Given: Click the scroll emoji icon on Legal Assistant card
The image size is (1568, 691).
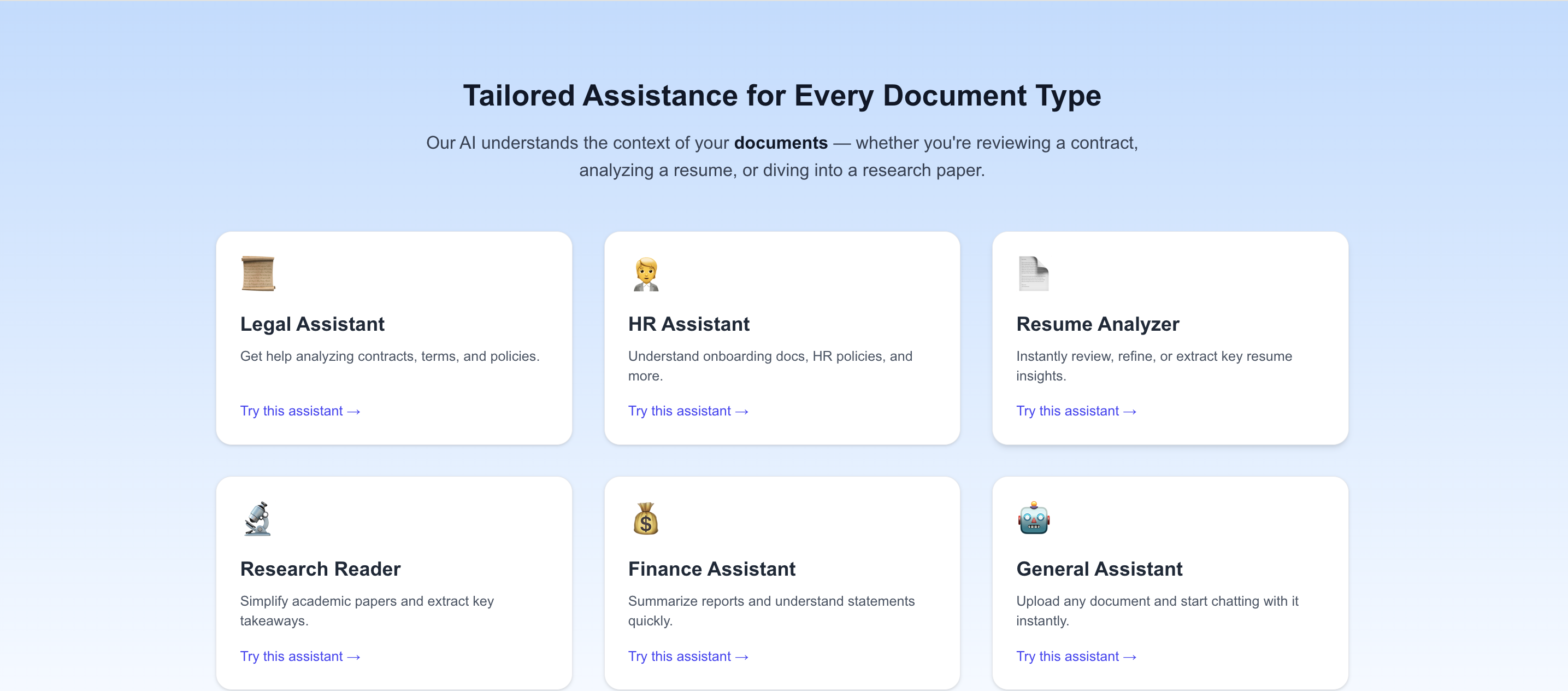Looking at the screenshot, I should click(258, 274).
